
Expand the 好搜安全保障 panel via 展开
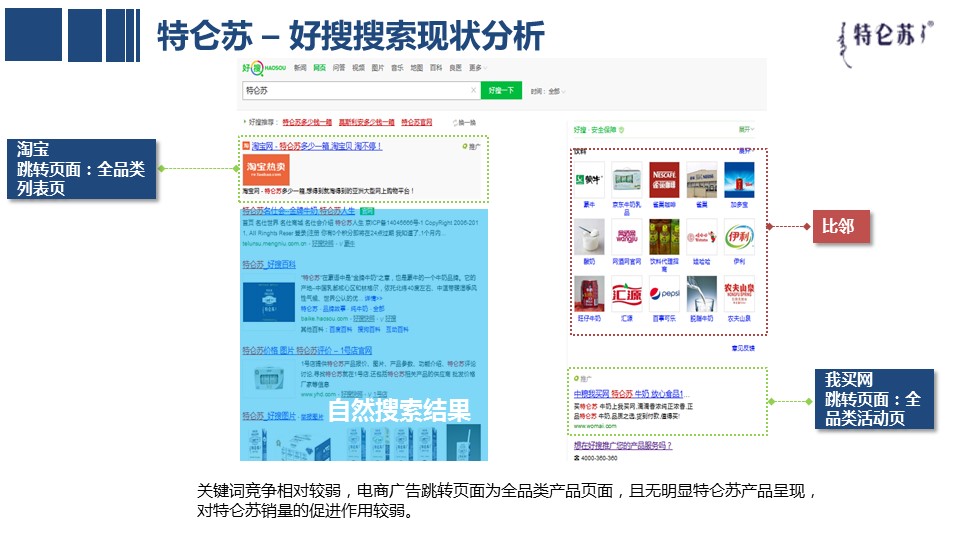pos(745,130)
